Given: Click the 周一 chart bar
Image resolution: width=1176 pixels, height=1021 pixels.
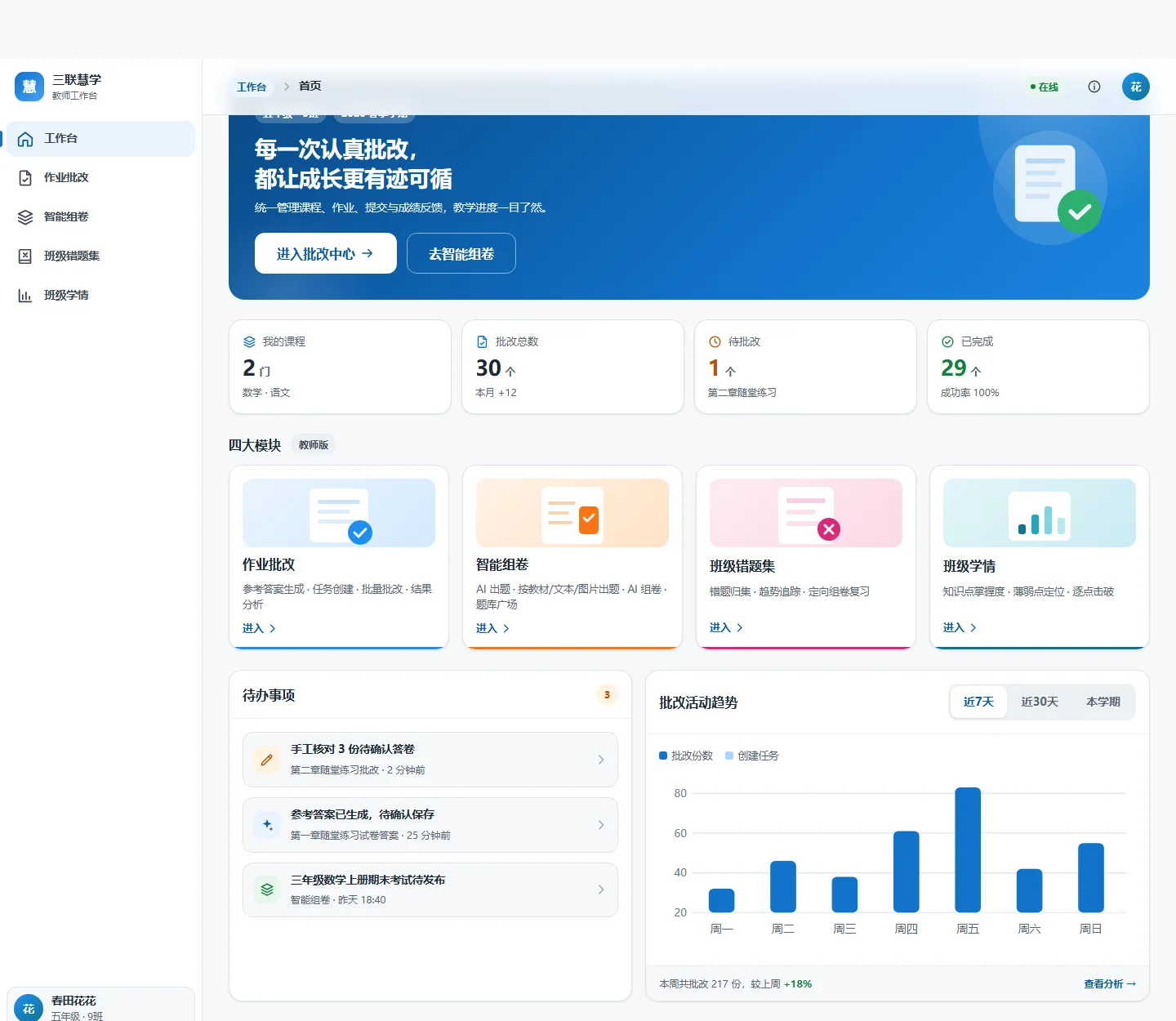Looking at the screenshot, I should coord(722,900).
